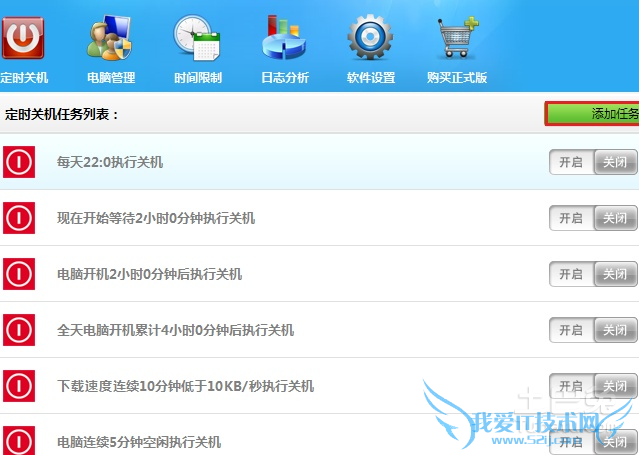Open 购买正式版 shopping cart icon
The height and width of the screenshot is (455, 639).
tap(458, 38)
